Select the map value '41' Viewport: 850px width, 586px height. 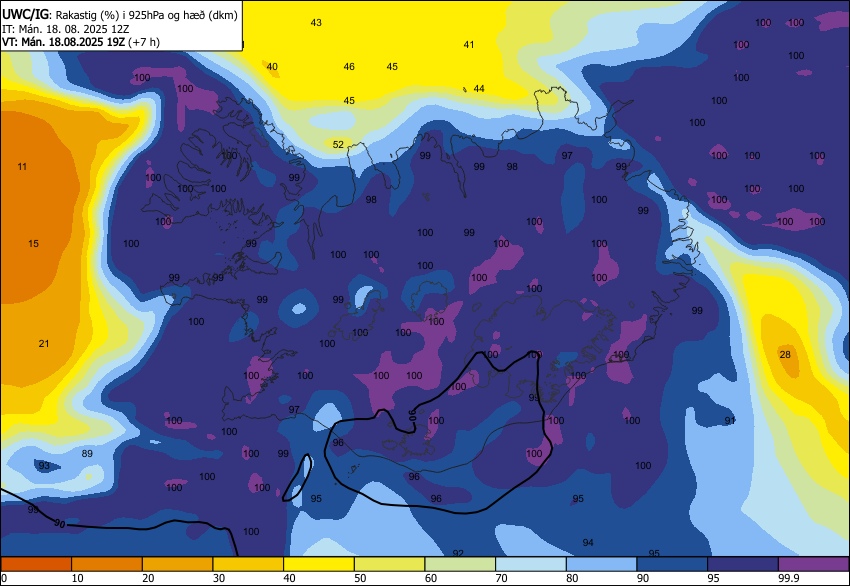469,44
